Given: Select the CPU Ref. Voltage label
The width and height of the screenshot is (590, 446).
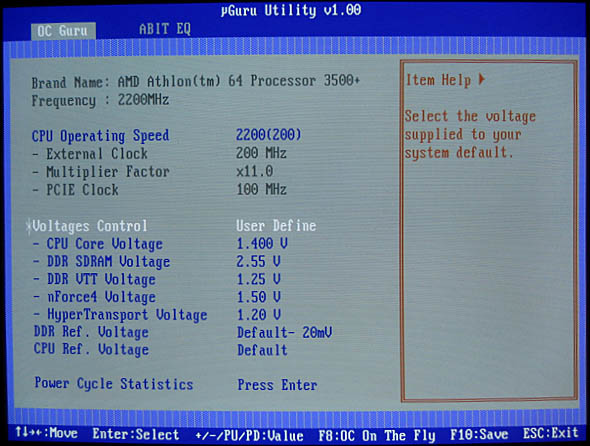Looking at the screenshot, I should pyautogui.click(x=91, y=349).
